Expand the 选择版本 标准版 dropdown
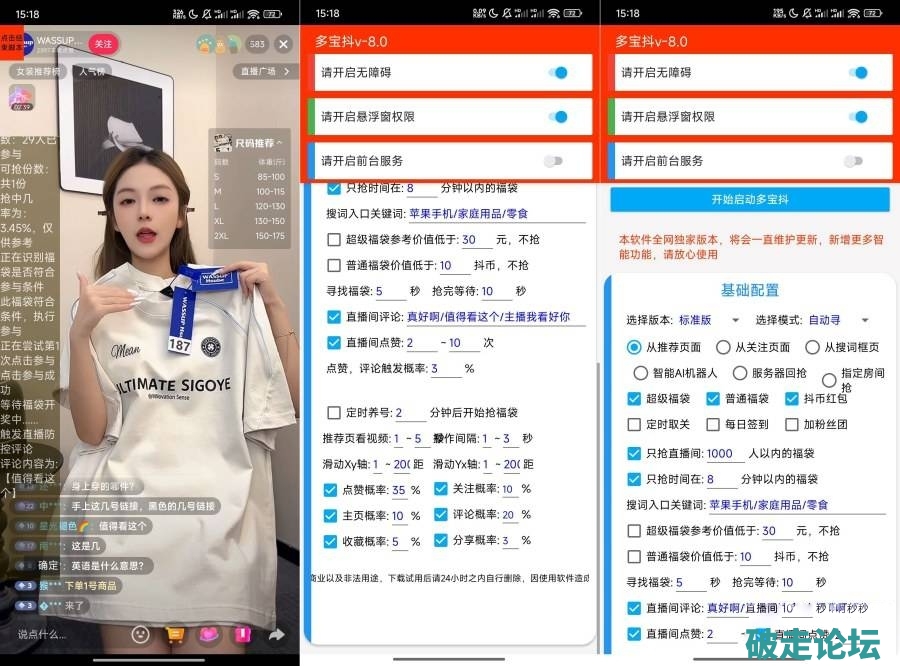The height and width of the screenshot is (666, 900). 708,320
